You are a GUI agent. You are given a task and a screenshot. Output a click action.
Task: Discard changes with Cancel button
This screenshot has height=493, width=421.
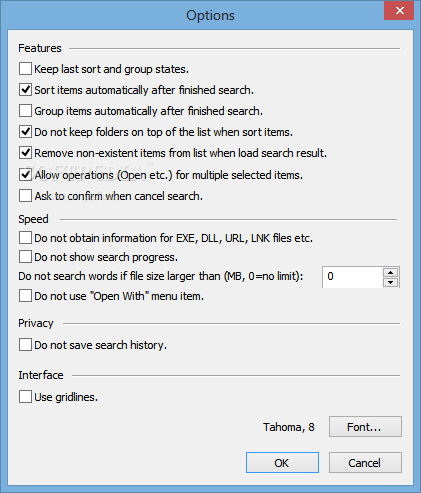click(x=365, y=463)
